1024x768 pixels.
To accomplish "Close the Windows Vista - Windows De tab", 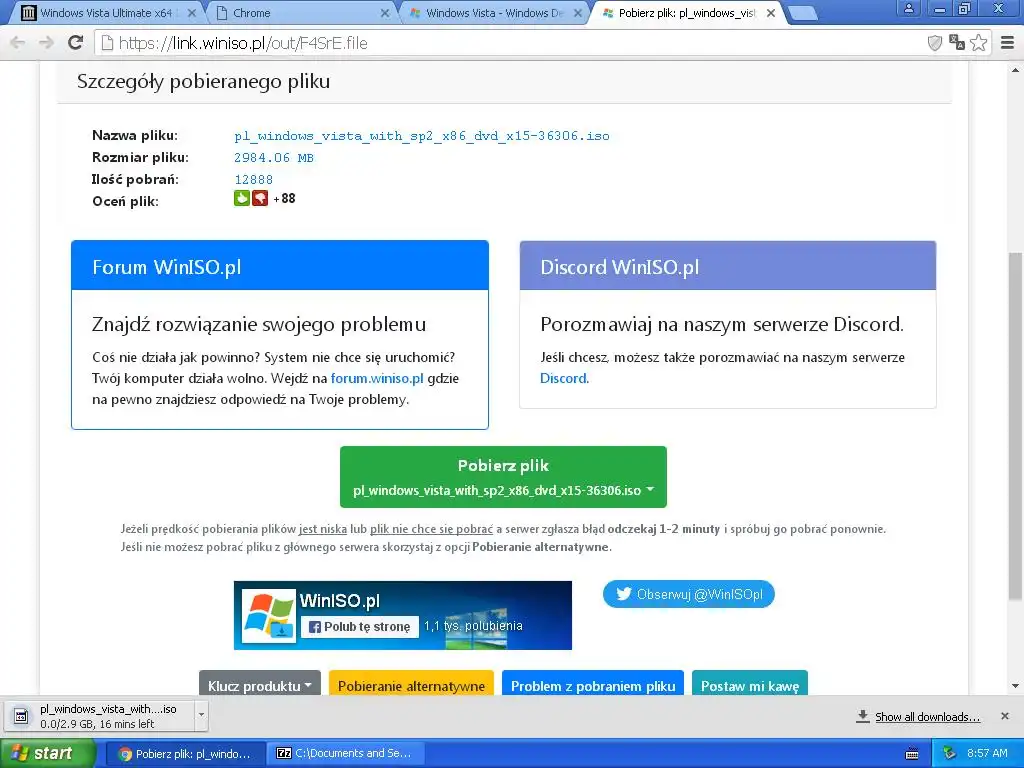I will pyautogui.click(x=578, y=13).
